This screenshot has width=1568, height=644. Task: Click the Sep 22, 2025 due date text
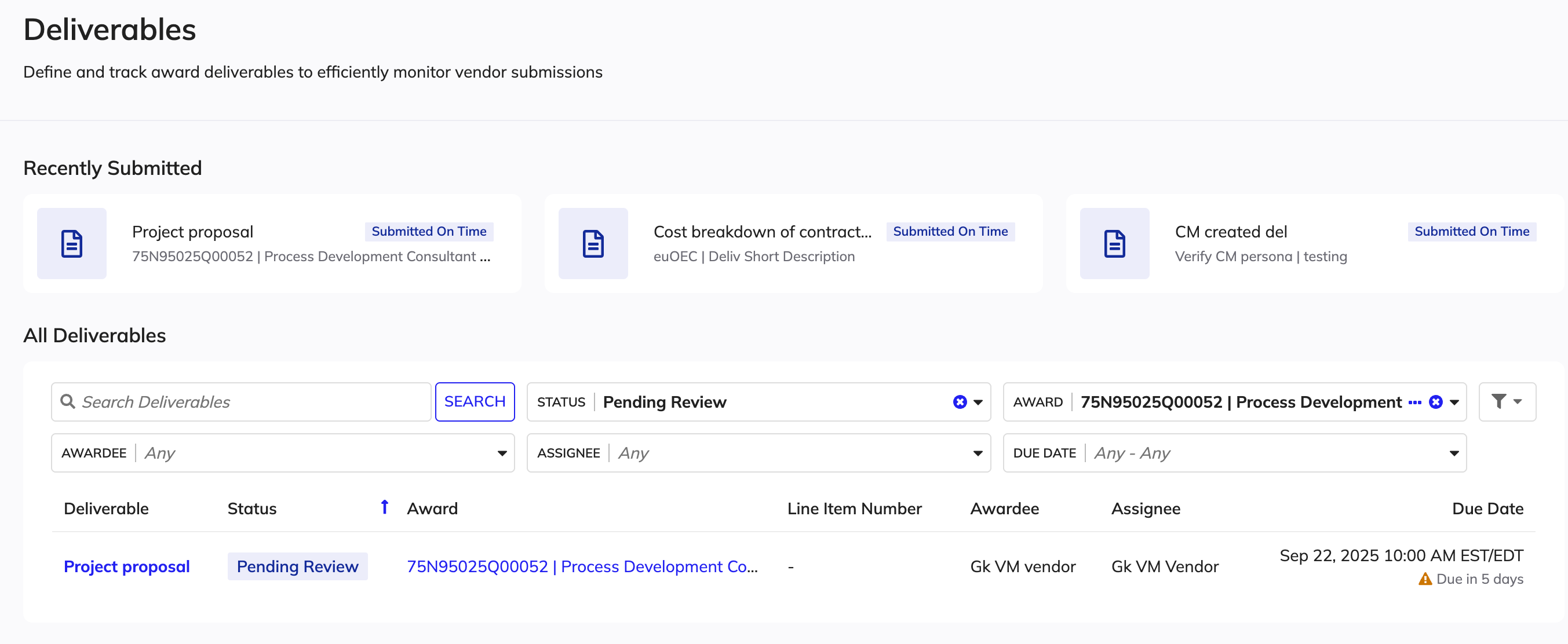1401,555
